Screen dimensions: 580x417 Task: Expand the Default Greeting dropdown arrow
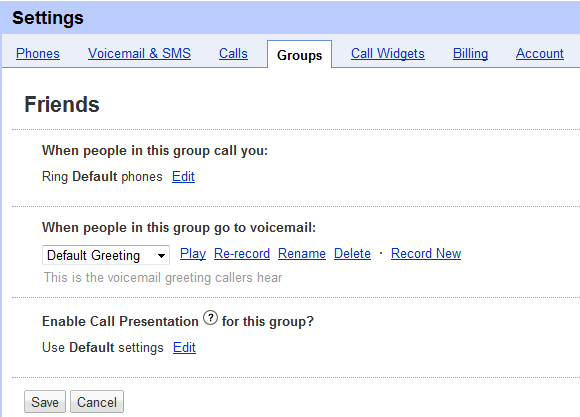[x=161, y=256]
